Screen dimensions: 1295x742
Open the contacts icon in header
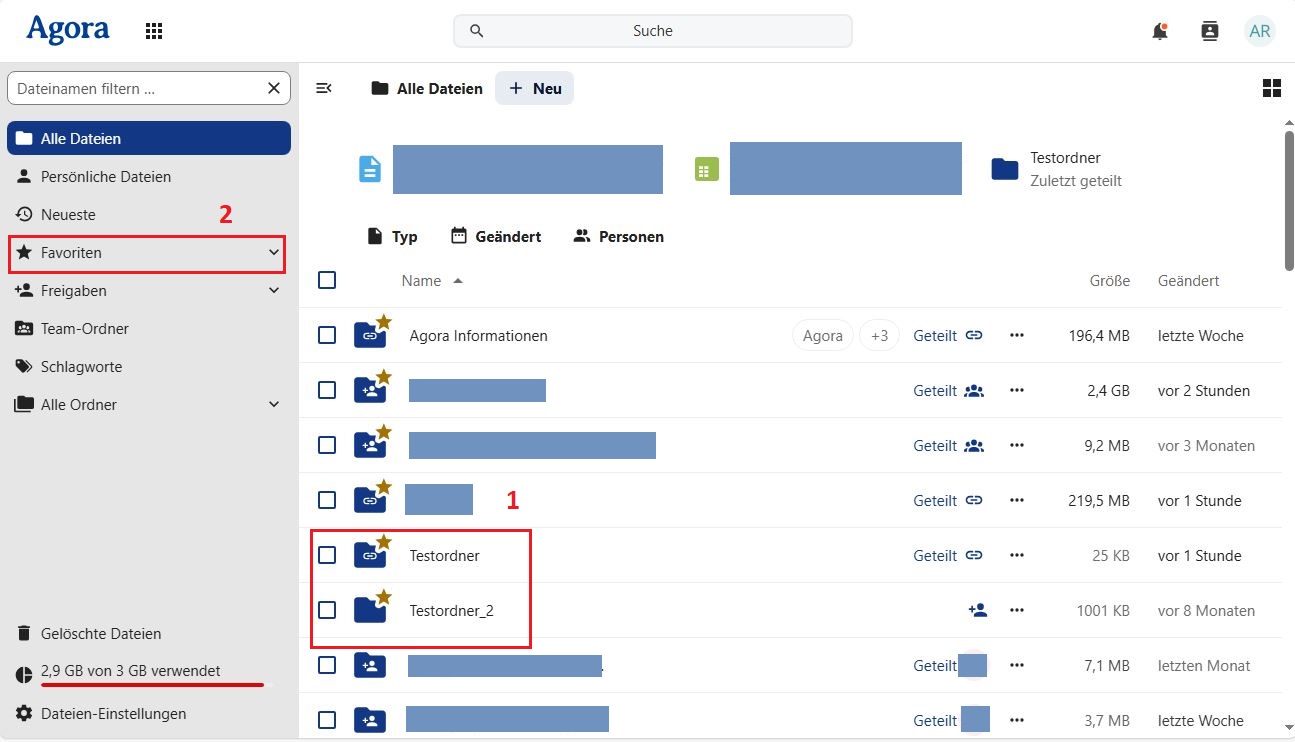(x=1210, y=31)
